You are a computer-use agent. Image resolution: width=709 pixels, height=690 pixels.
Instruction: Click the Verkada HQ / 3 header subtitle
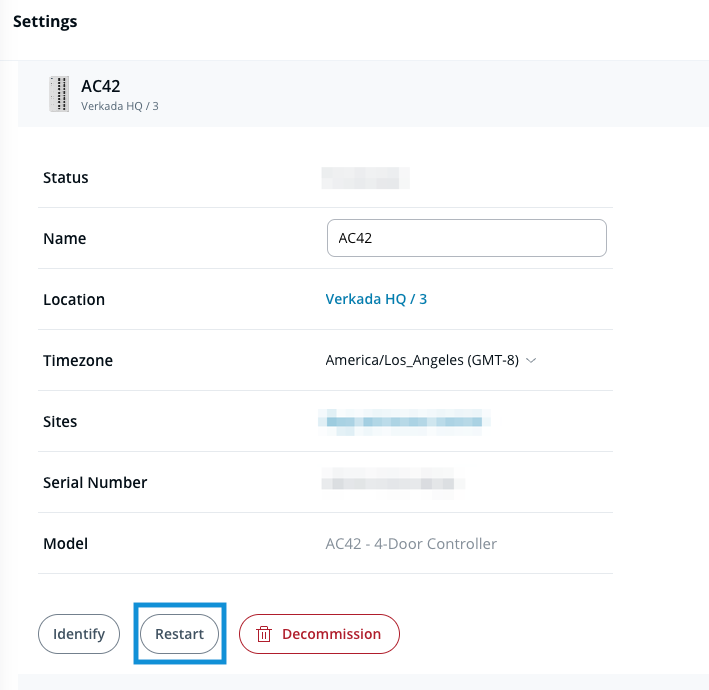pos(119,105)
